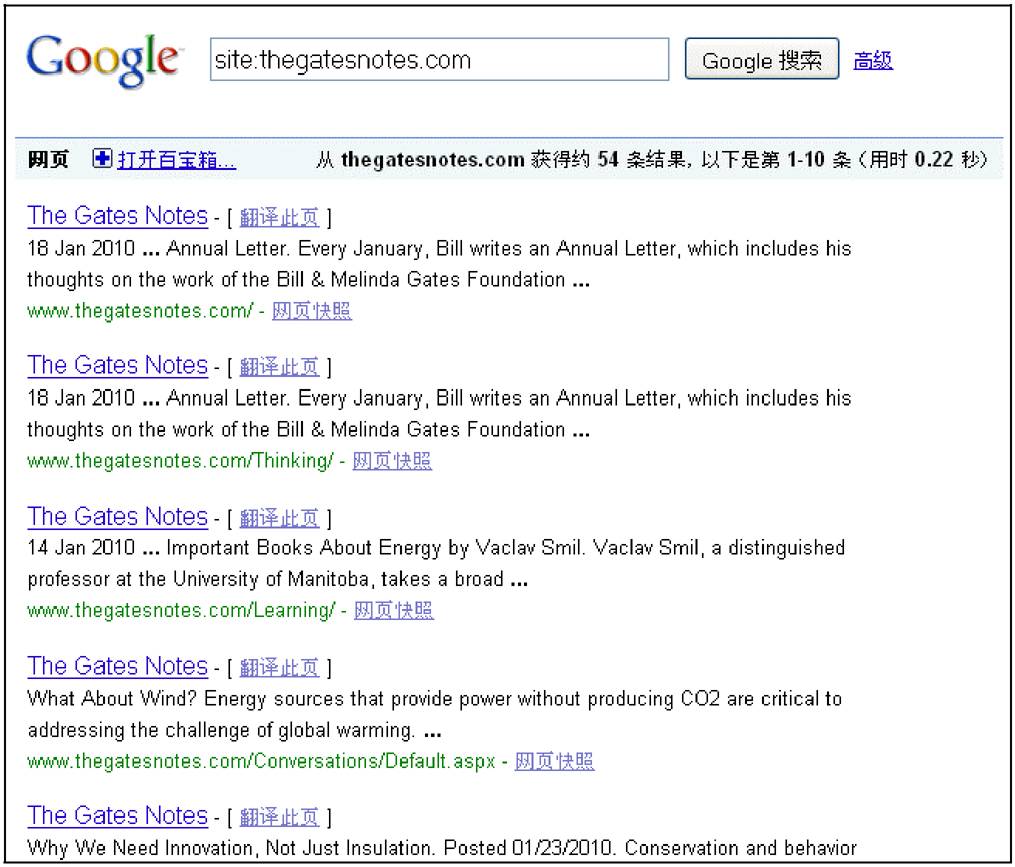The height and width of the screenshot is (867, 1015).
Task: Click the Google 搜索 button
Action: pyautogui.click(x=762, y=60)
